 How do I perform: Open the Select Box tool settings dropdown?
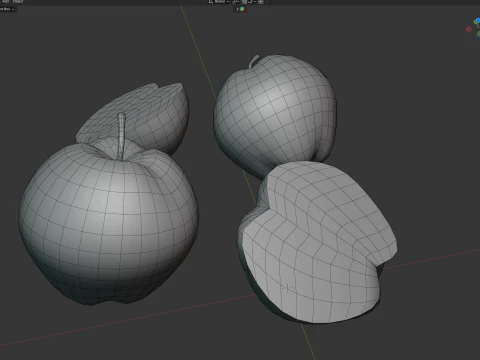[7, 9]
